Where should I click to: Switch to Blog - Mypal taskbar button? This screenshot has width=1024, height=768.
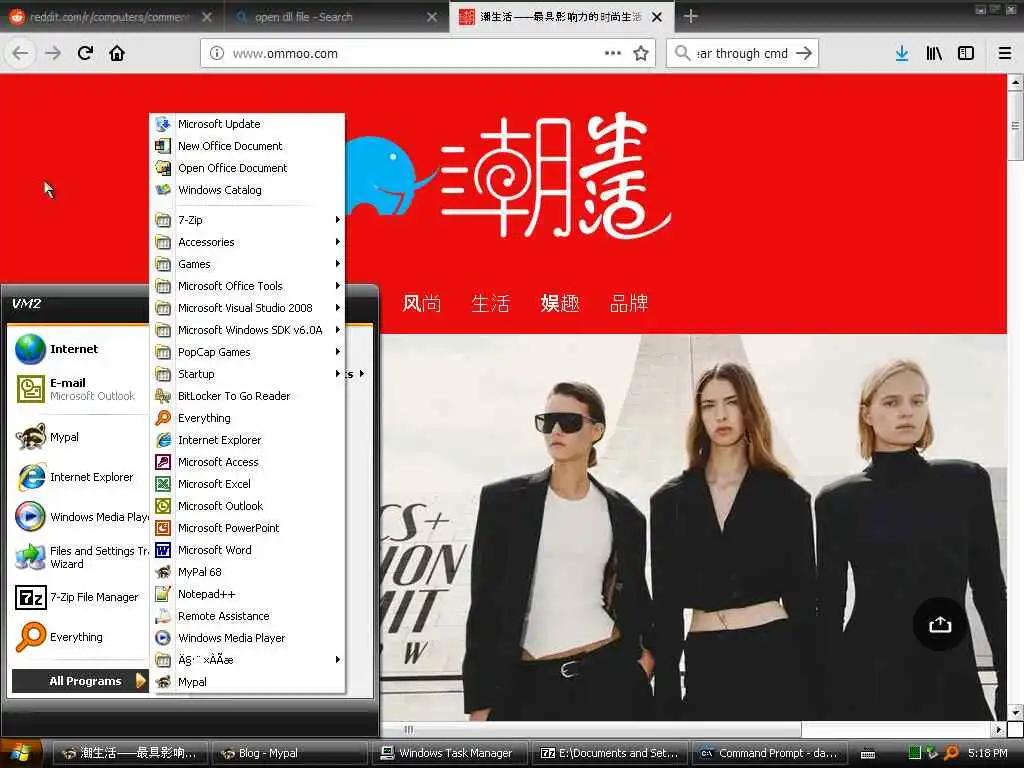pos(290,754)
